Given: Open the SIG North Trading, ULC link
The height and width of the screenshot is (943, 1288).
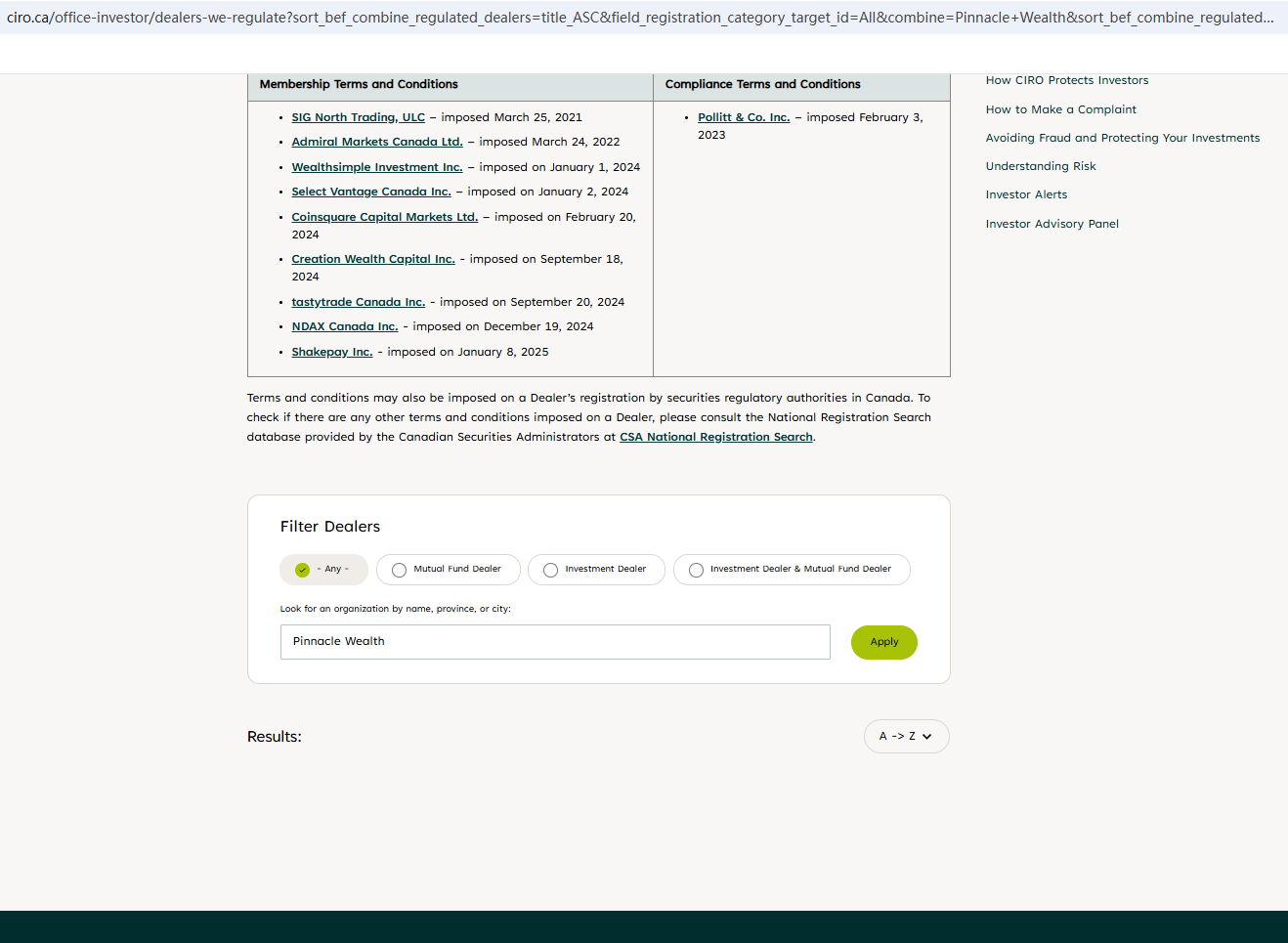Looking at the screenshot, I should click(x=358, y=117).
